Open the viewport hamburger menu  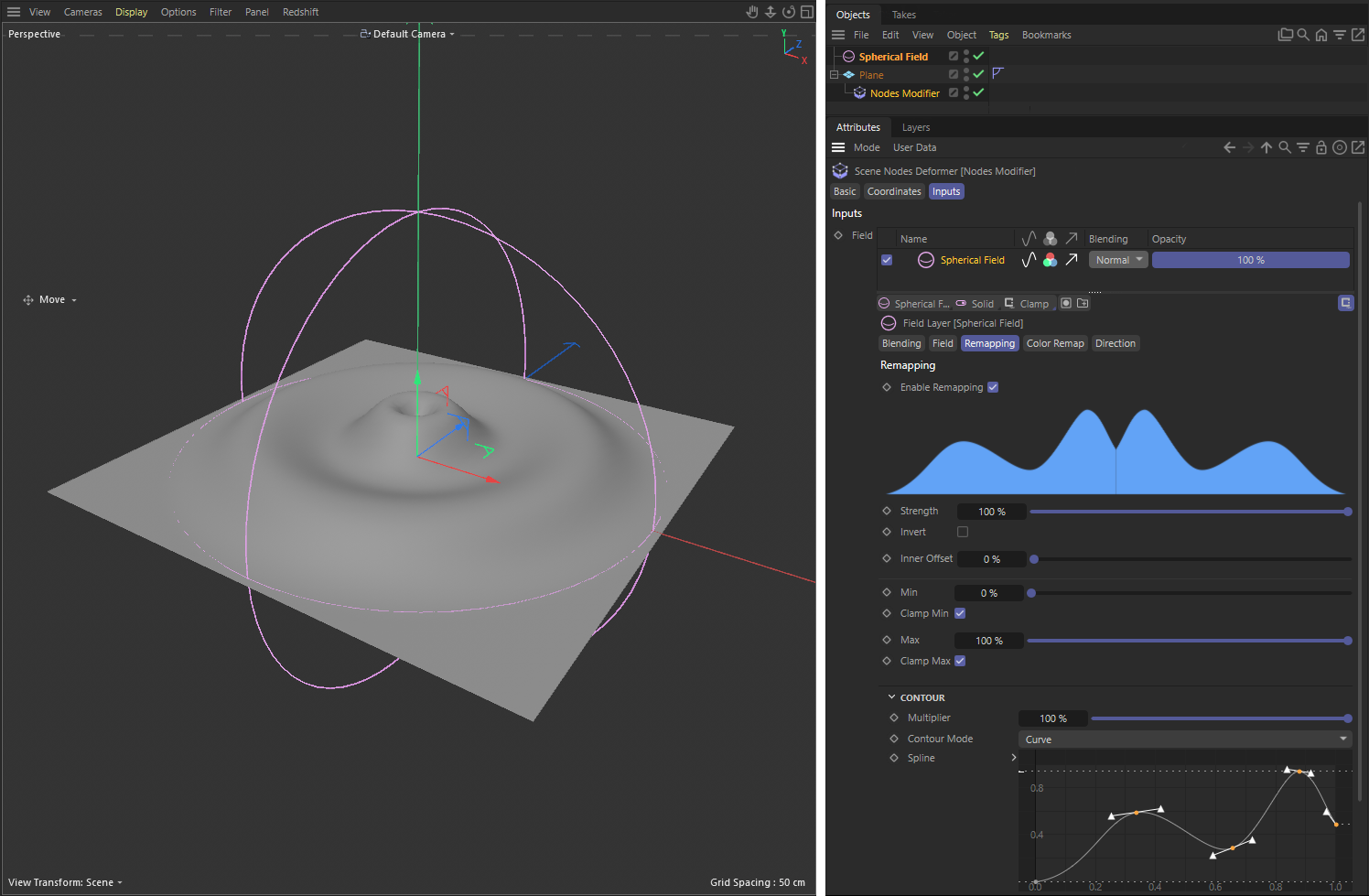point(14,12)
